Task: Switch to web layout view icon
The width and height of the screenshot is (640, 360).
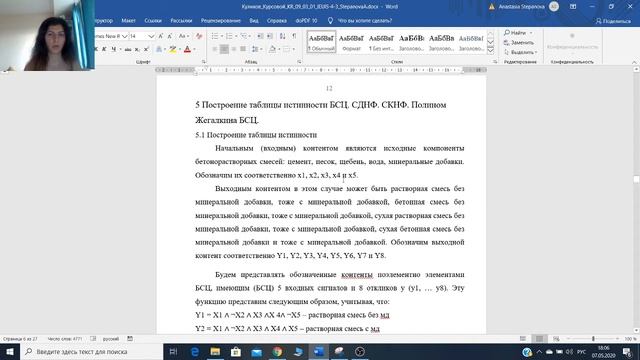Action: [x=556, y=339]
